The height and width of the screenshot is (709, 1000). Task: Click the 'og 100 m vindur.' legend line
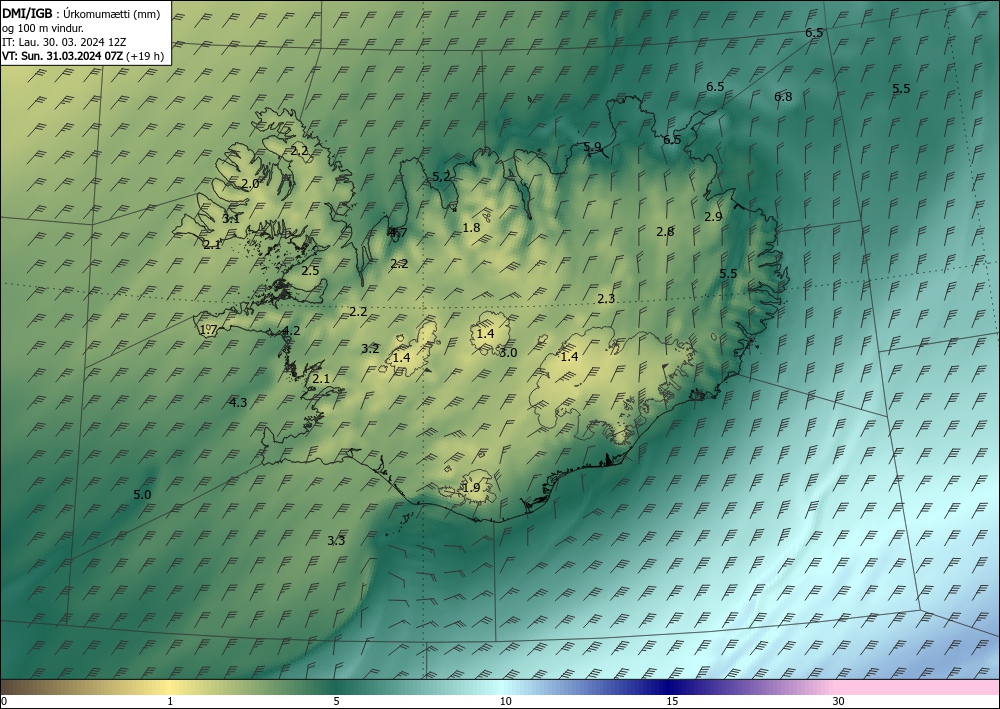(43, 28)
